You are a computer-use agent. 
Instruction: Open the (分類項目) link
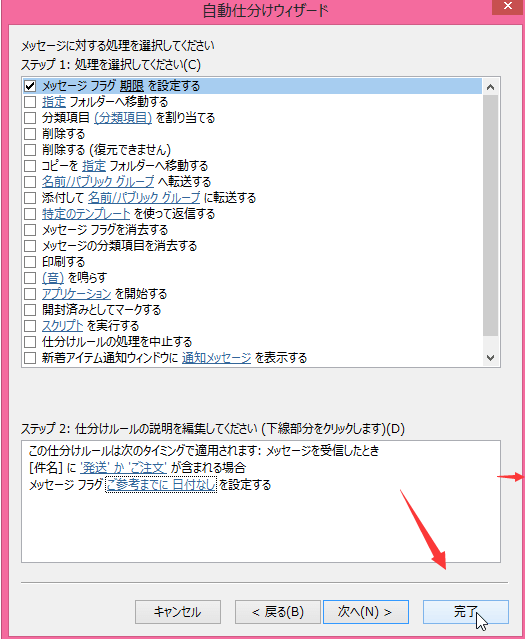[123, 118]
